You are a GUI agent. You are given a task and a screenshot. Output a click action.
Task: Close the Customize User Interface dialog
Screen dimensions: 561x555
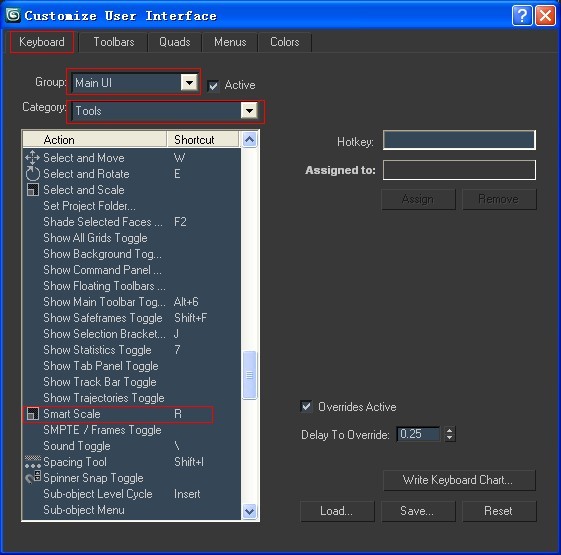pos(545,16)
